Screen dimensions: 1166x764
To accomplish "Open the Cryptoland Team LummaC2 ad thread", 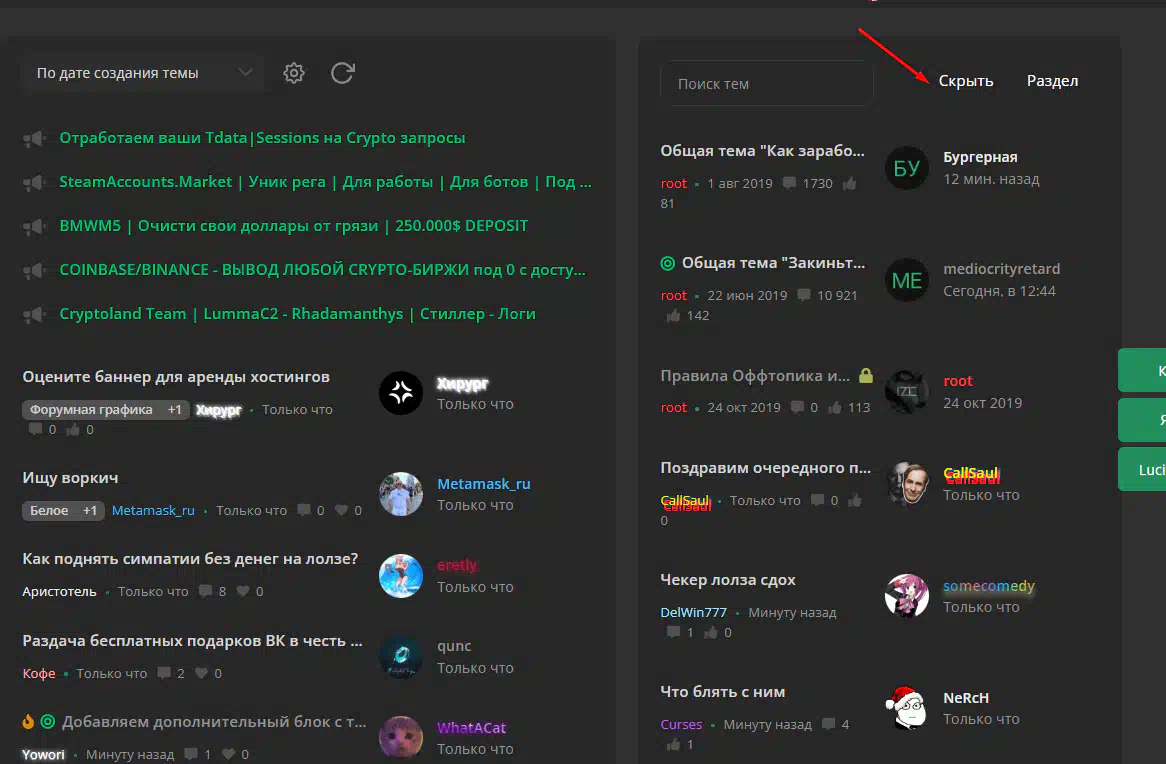I will 297,314.
